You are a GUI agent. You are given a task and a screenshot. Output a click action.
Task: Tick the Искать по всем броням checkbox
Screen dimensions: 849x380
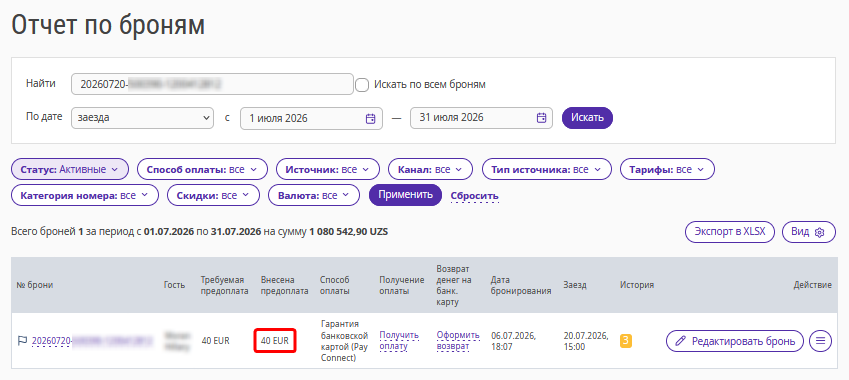362,85
